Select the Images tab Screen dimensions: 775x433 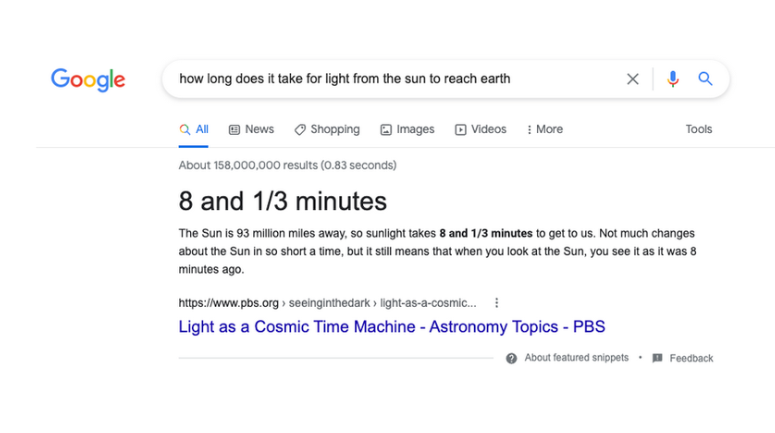point(407,129)
